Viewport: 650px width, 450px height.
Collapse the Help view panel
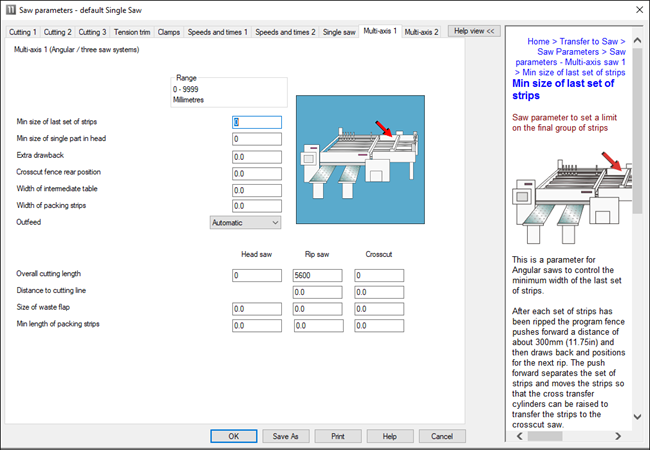coord(475,32)
